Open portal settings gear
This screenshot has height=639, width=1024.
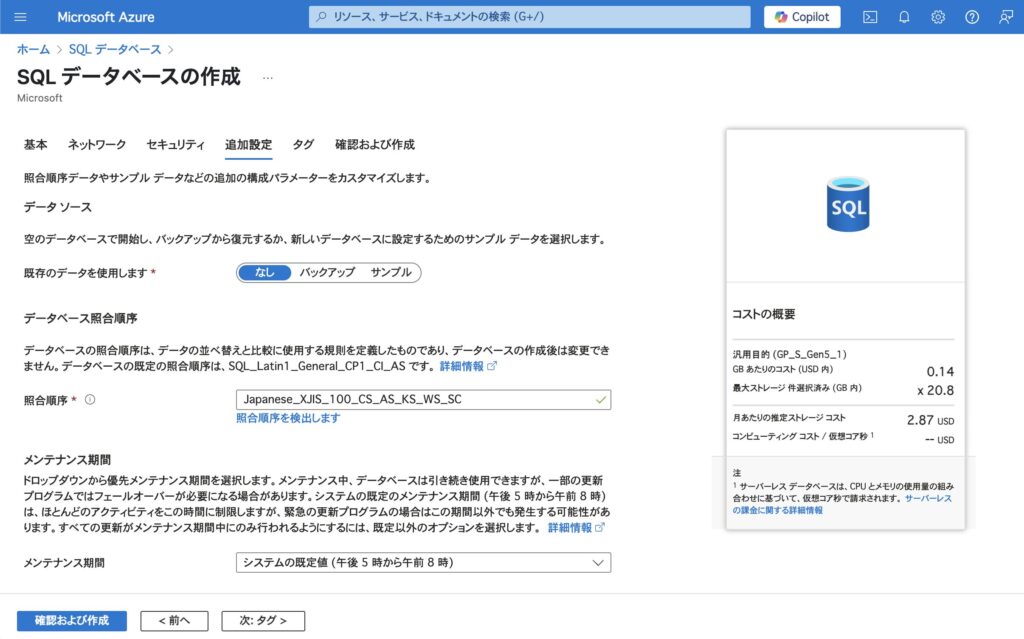coord(938,17)
